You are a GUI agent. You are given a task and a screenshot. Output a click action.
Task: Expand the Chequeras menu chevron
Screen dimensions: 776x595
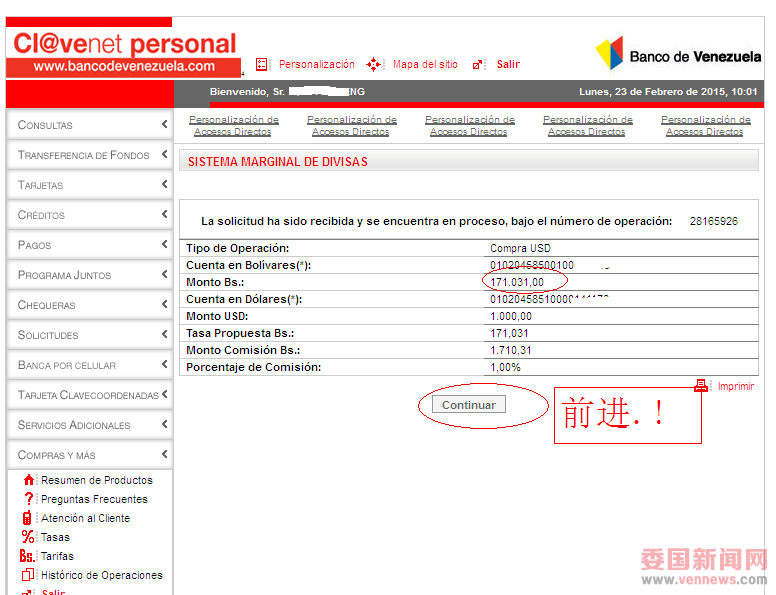165,304
